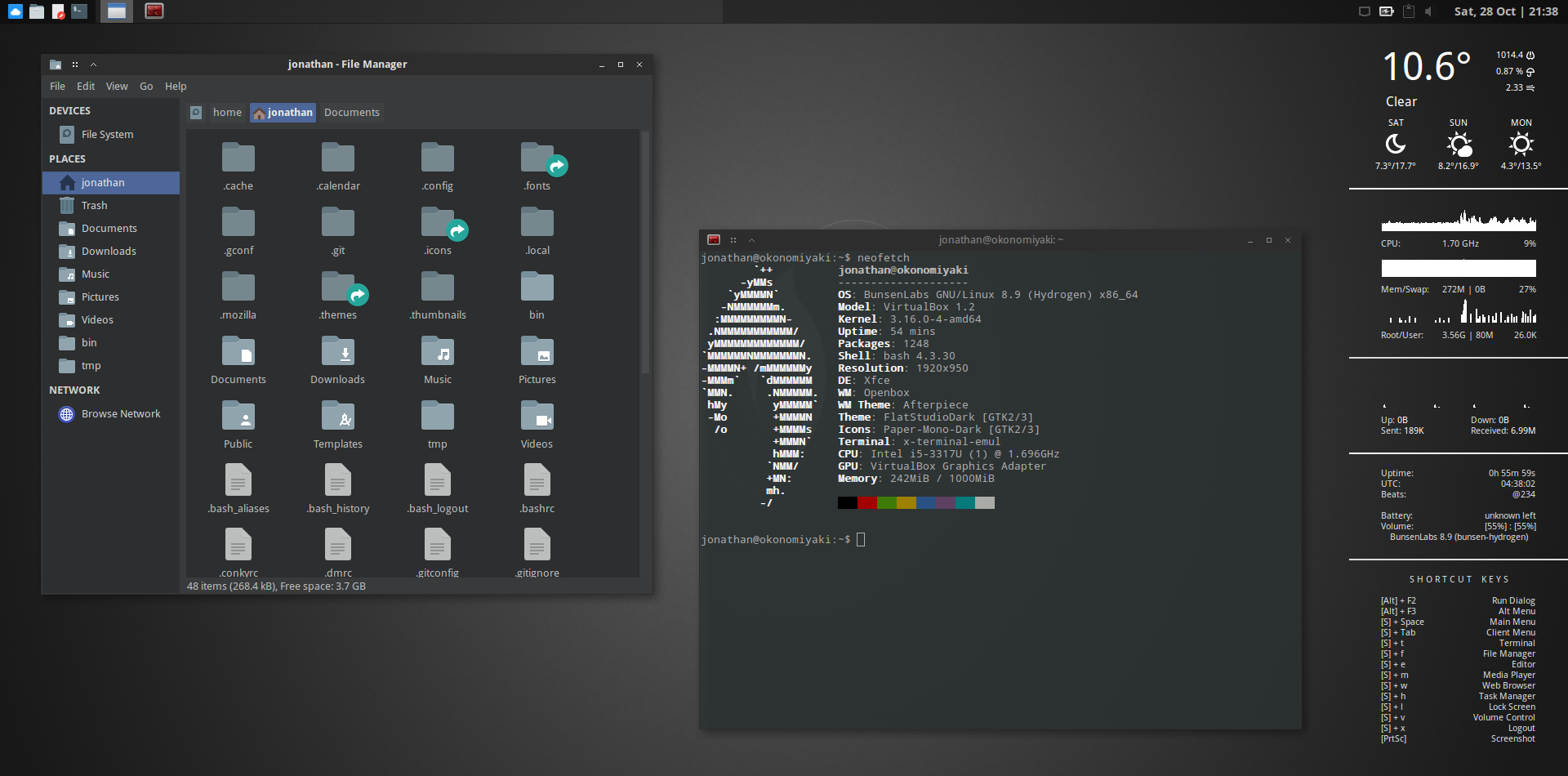Go to home in the path bar
The height and width of the screenshot is (776, 1568).
(227, 113)
